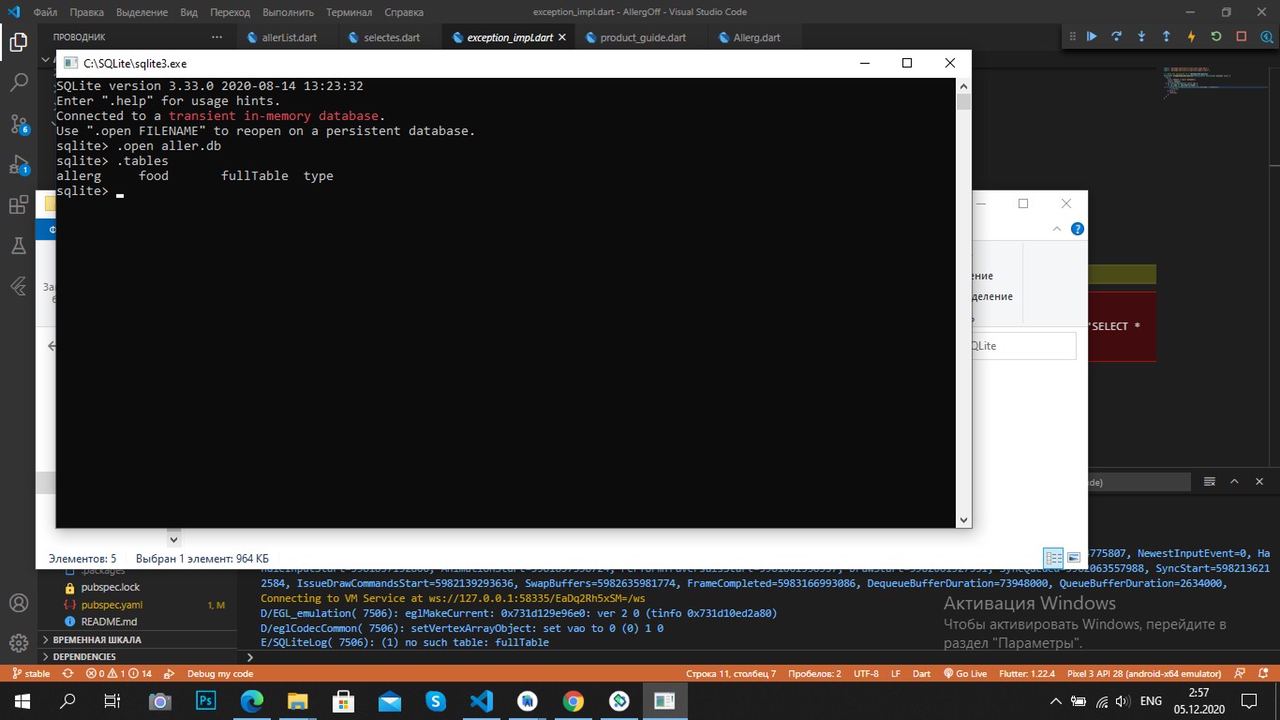Open the Вид menu
The height and width of the screenshot is (720, 1280).
[x=189, y=12]
